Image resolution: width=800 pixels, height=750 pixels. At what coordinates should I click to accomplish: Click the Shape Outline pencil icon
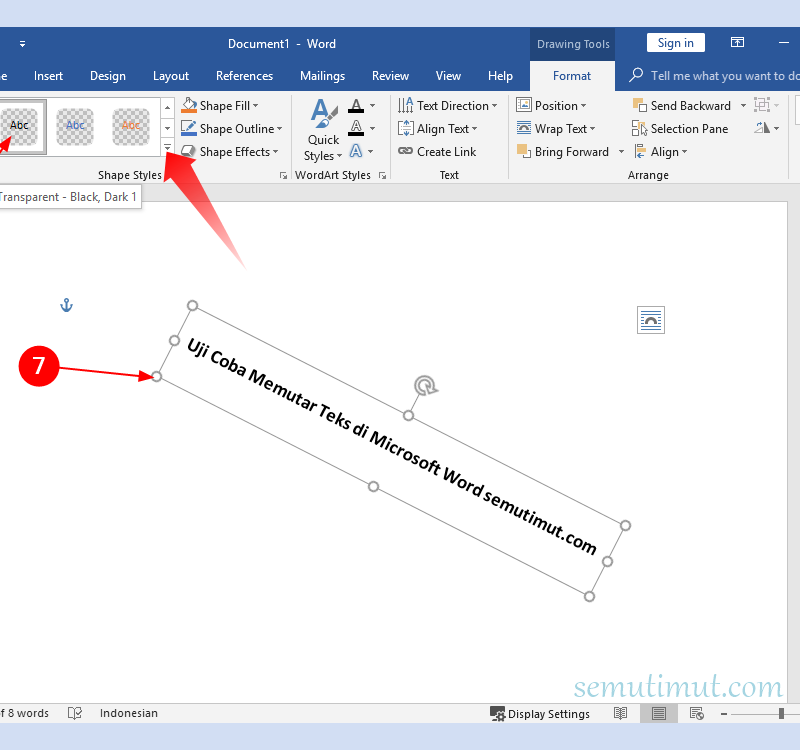pos(189,129)
